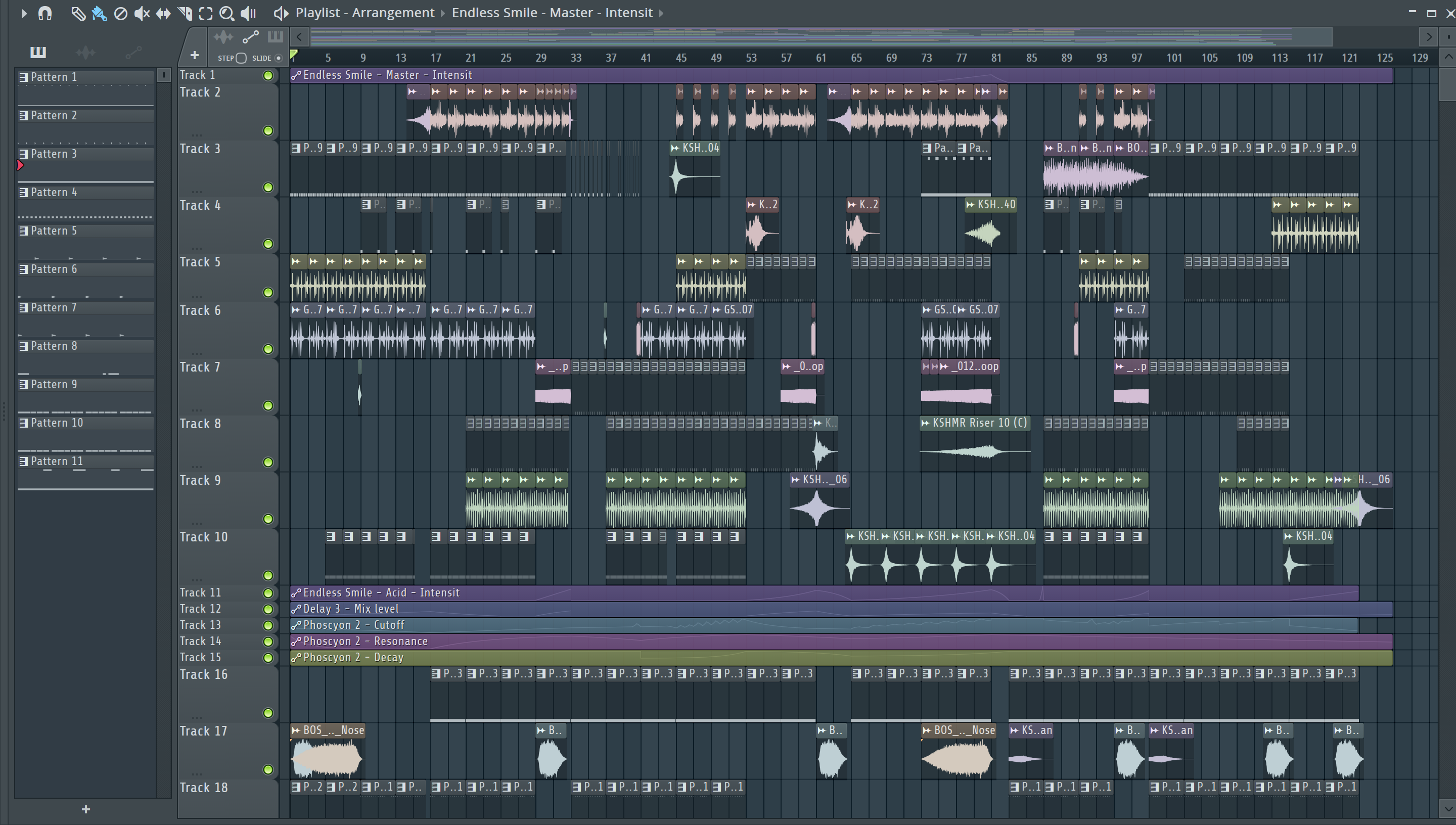Choose the Select marquee tool

click(x=206, y=13)
